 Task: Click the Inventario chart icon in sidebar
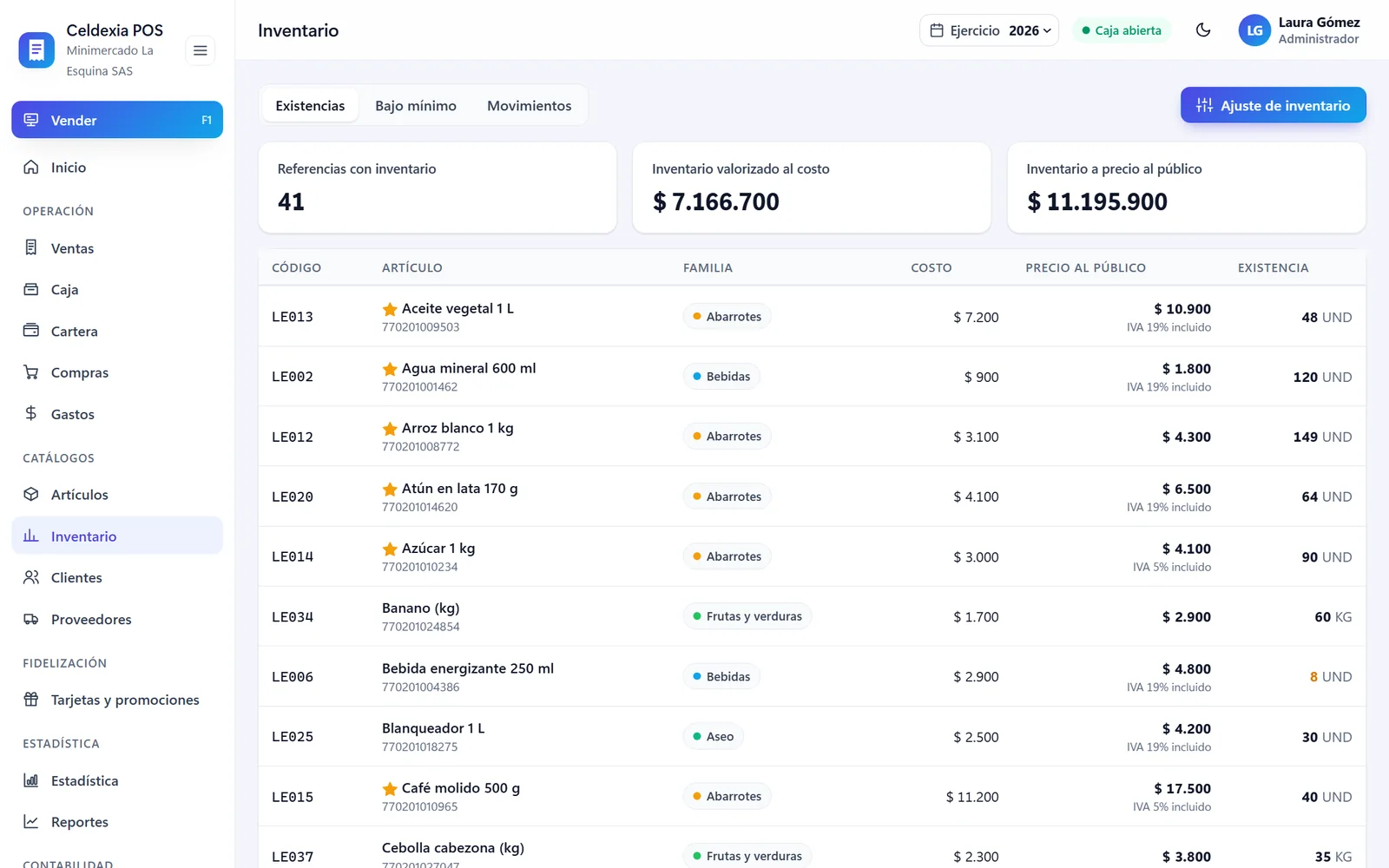click(x=31, y=536)
